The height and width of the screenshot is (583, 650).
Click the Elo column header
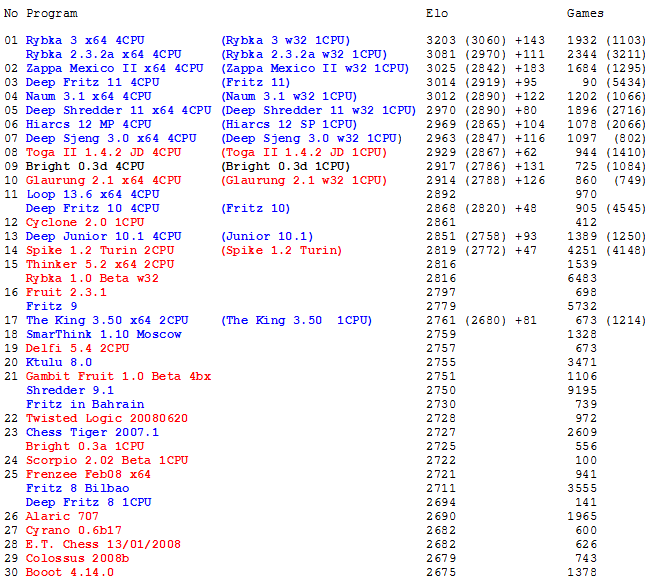(436, 14)
